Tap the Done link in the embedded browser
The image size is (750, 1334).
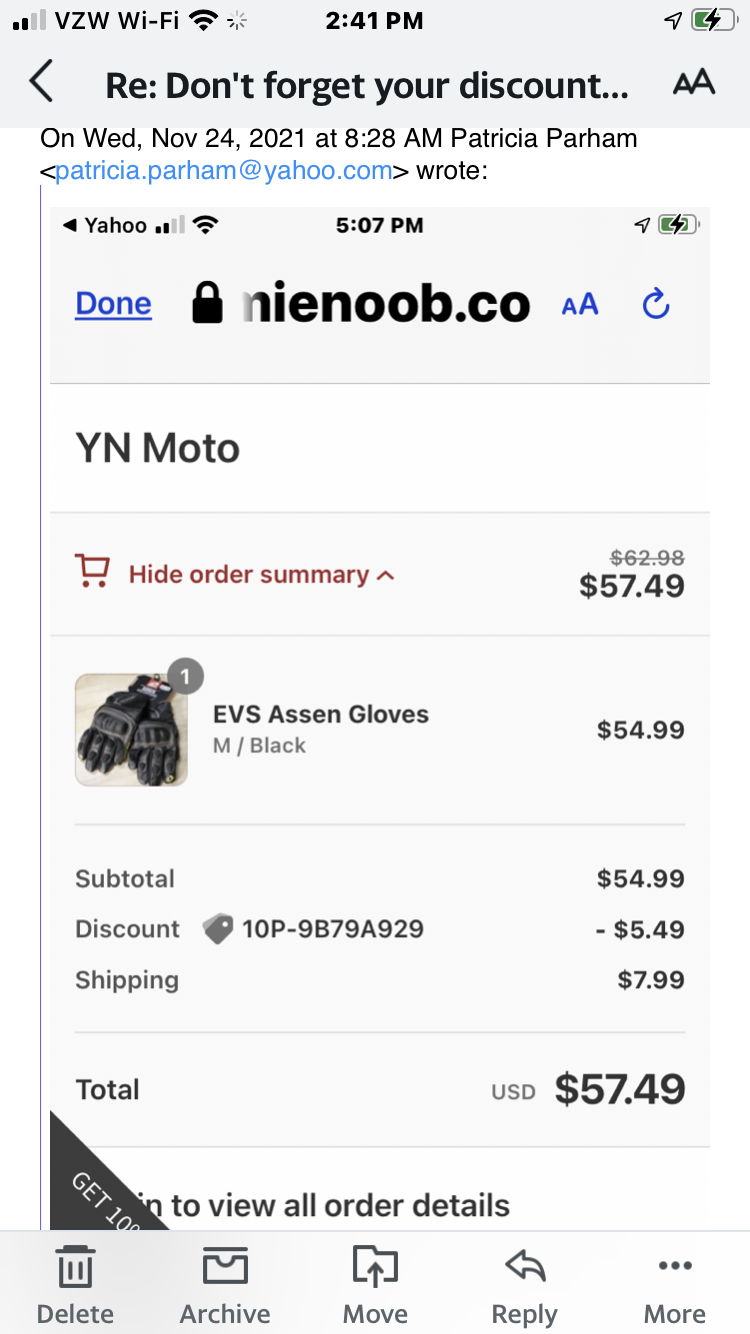[113, 304]
